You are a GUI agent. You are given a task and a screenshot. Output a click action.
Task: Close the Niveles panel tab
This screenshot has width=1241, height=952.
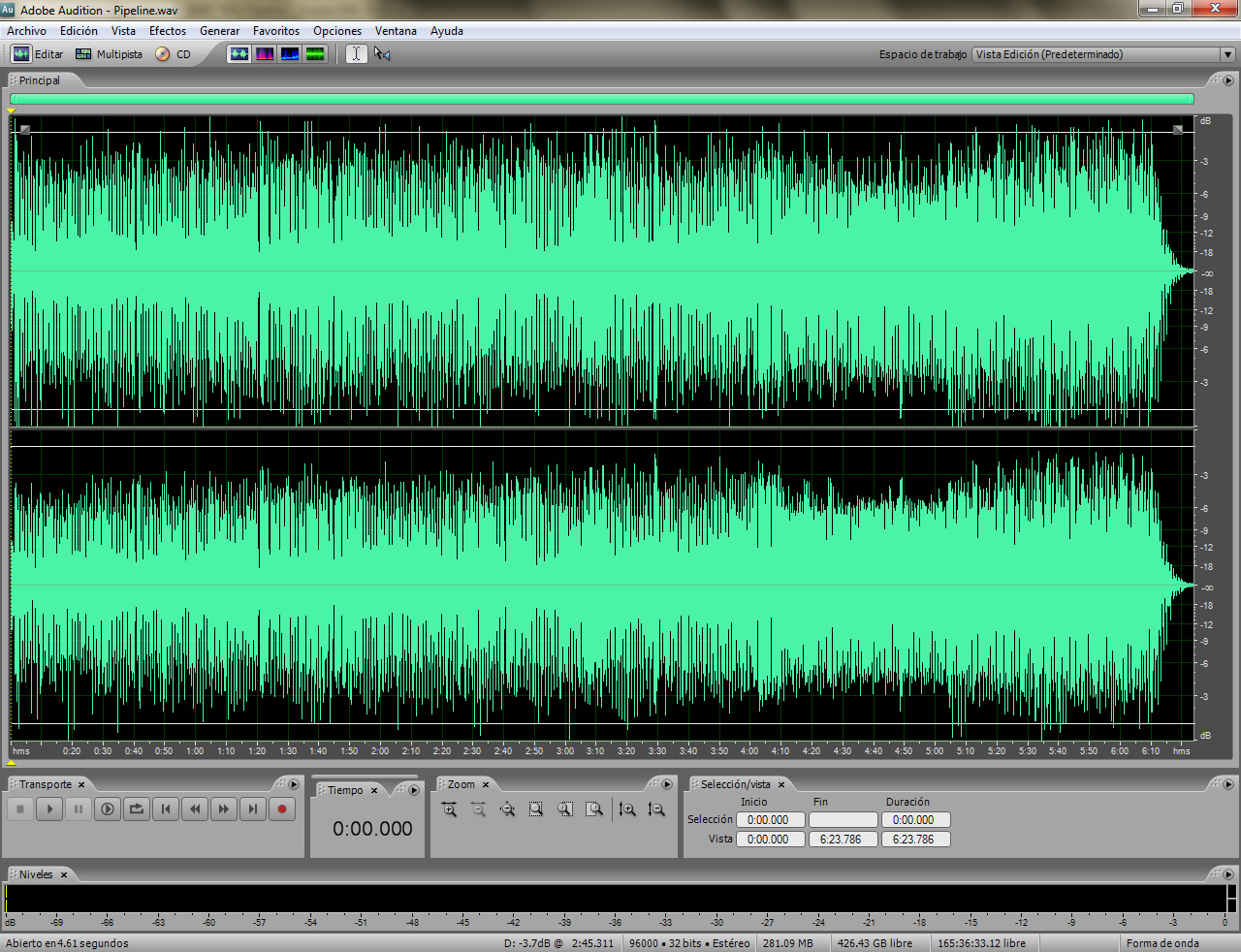[64, 874]
